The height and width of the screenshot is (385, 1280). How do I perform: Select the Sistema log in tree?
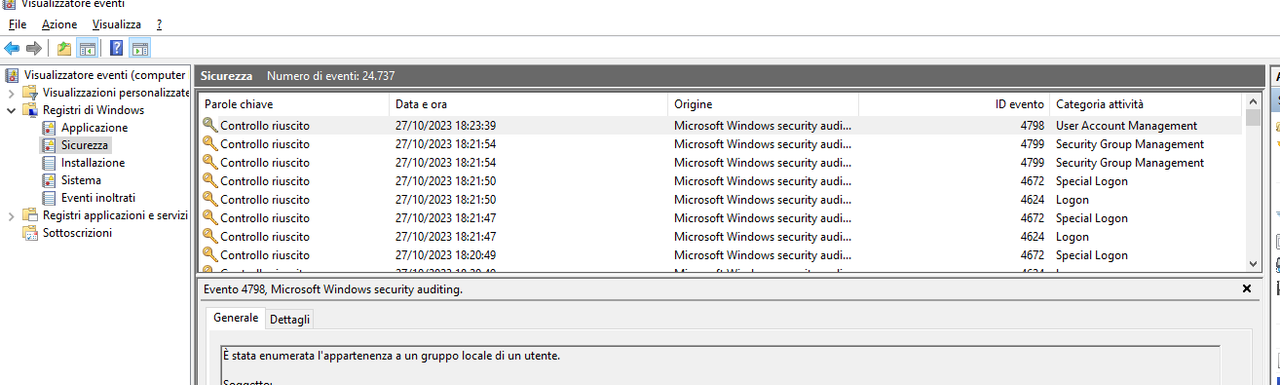coord(81,180)
